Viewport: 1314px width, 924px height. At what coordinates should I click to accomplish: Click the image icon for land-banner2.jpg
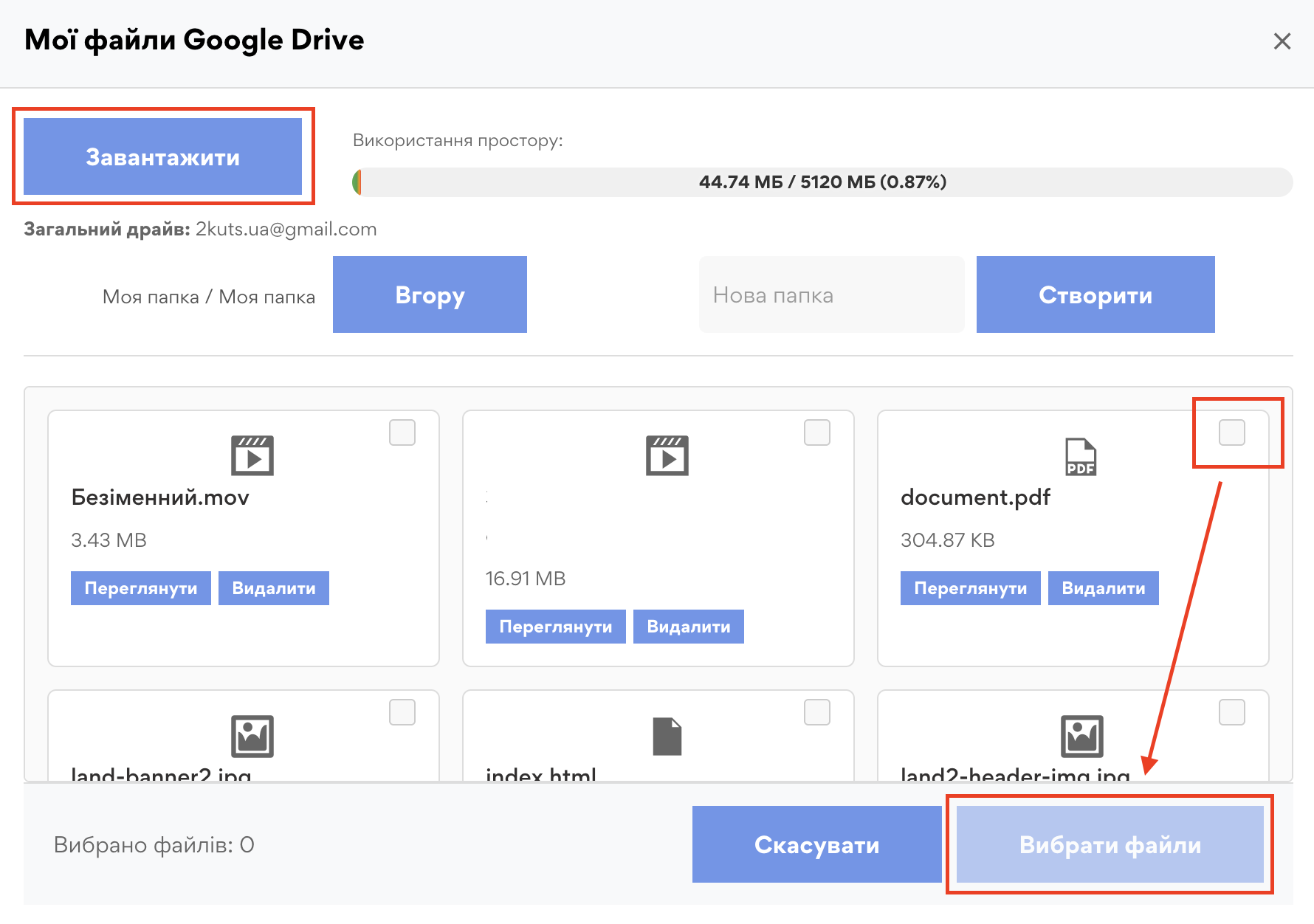[252, 736]
